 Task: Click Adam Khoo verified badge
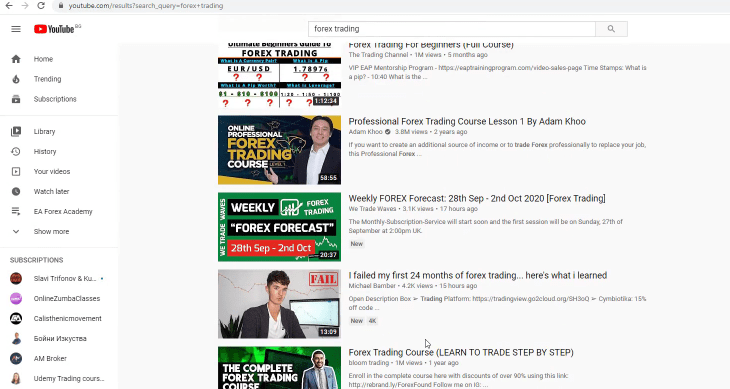click(388, 132)
